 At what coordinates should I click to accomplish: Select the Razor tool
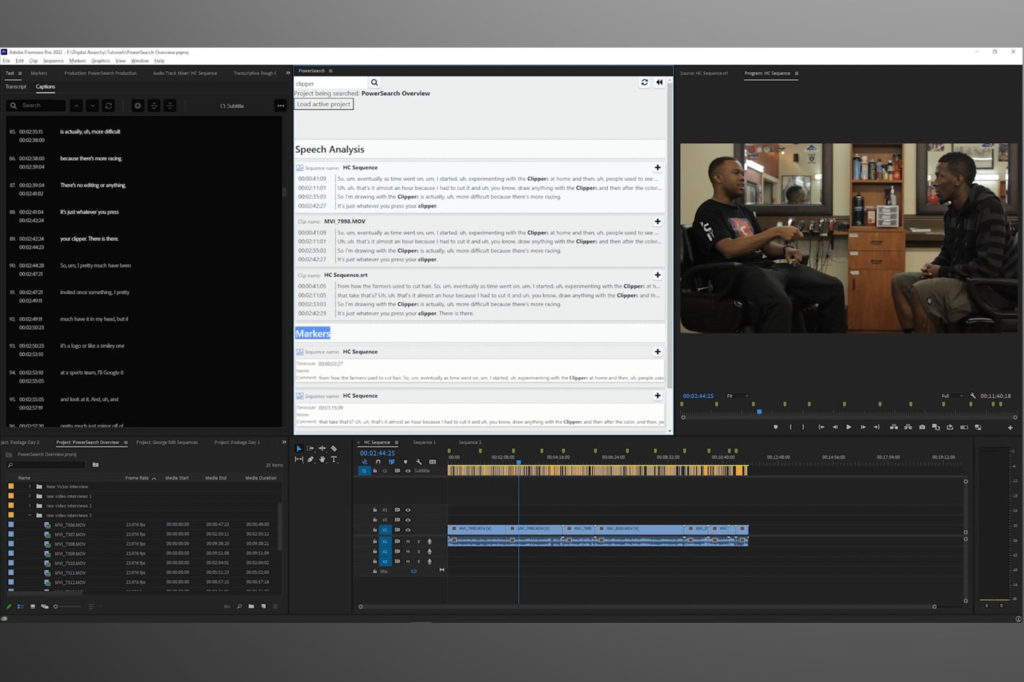(334, 449)
